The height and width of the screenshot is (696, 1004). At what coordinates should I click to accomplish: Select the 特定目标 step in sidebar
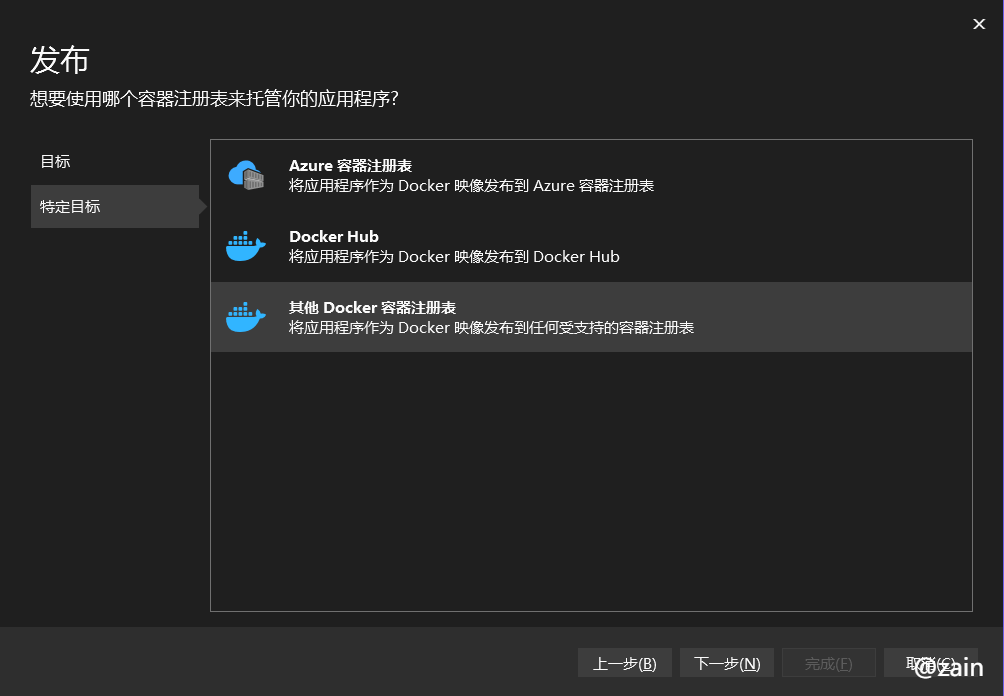(x=115, y=206)
